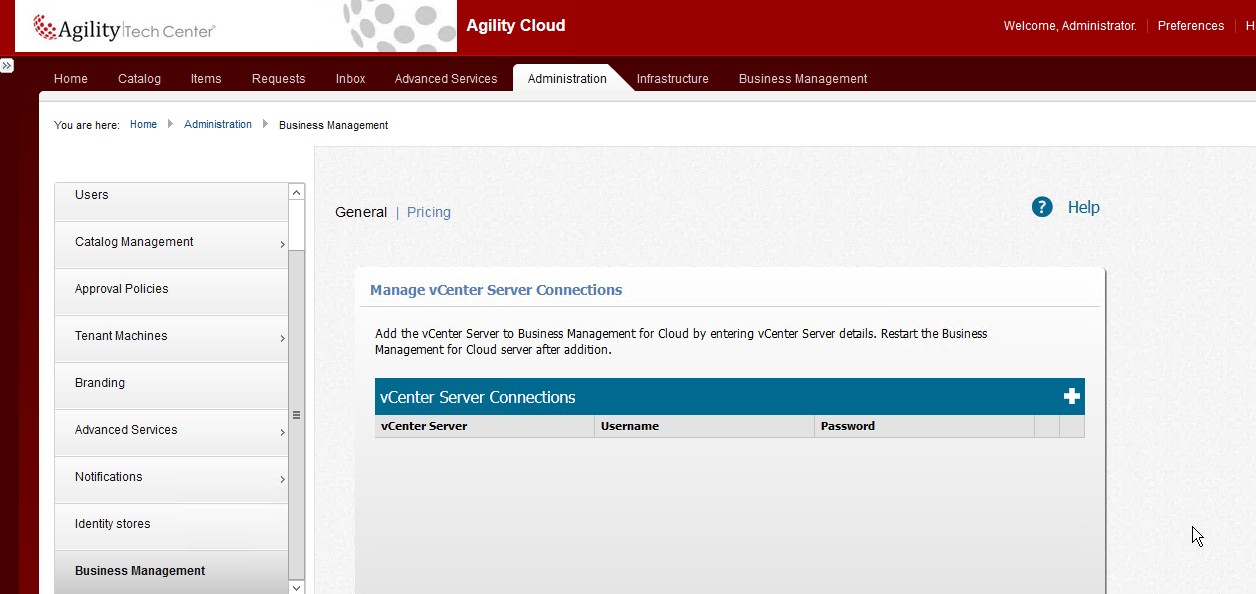Select Identity stores in the sidebar
Image resolution: width=1256 pixels, height=594 pixels.
113,524
